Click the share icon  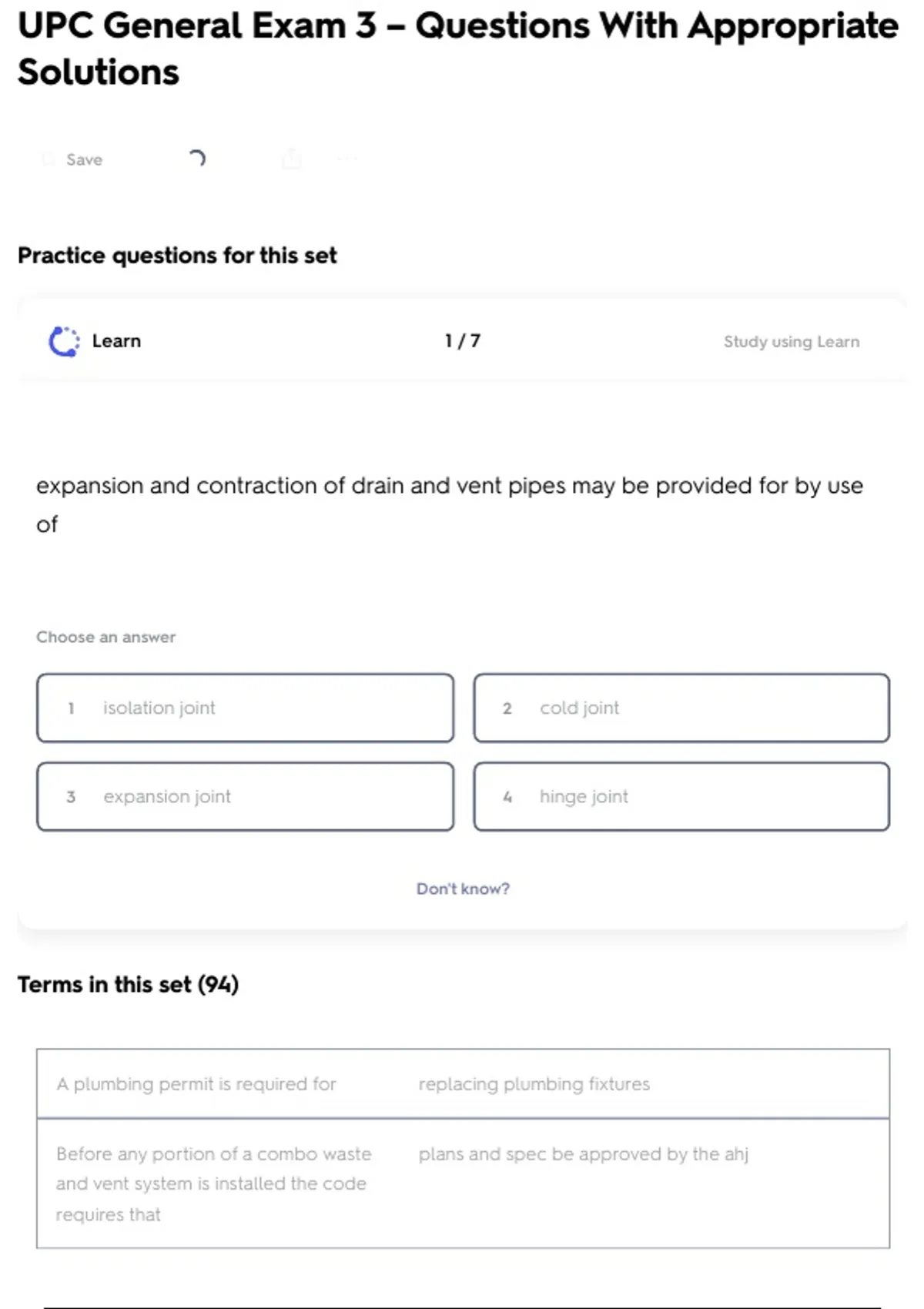coord(292,159)
